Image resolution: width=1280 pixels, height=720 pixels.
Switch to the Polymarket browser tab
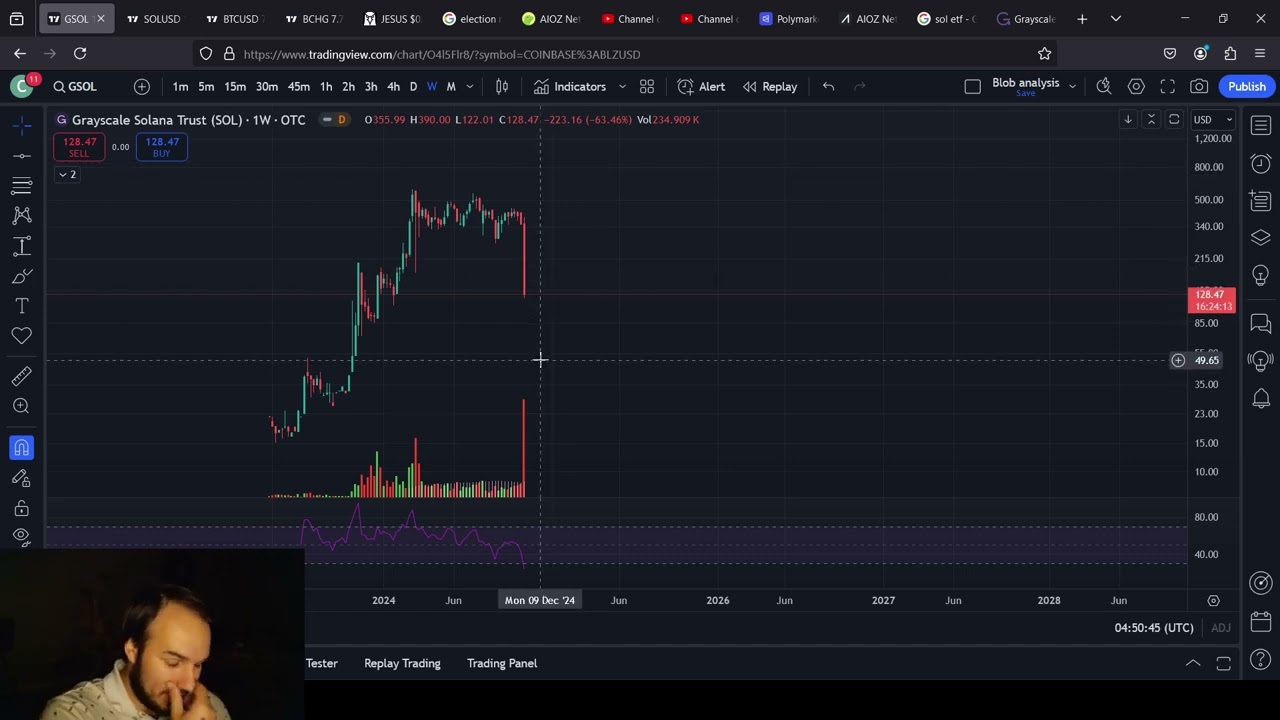pyautogui.click(x=789, y=19)
